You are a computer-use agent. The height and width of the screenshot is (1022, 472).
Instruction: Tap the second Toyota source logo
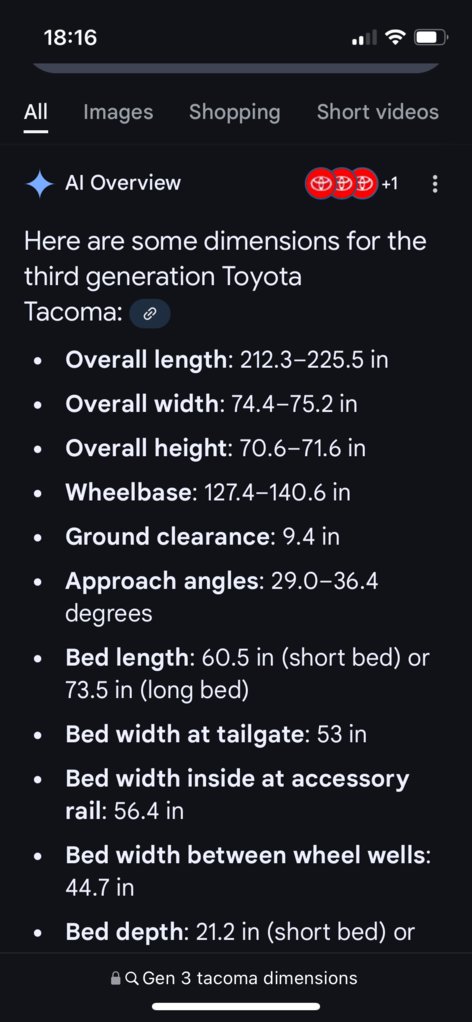[x=341, y=184]
